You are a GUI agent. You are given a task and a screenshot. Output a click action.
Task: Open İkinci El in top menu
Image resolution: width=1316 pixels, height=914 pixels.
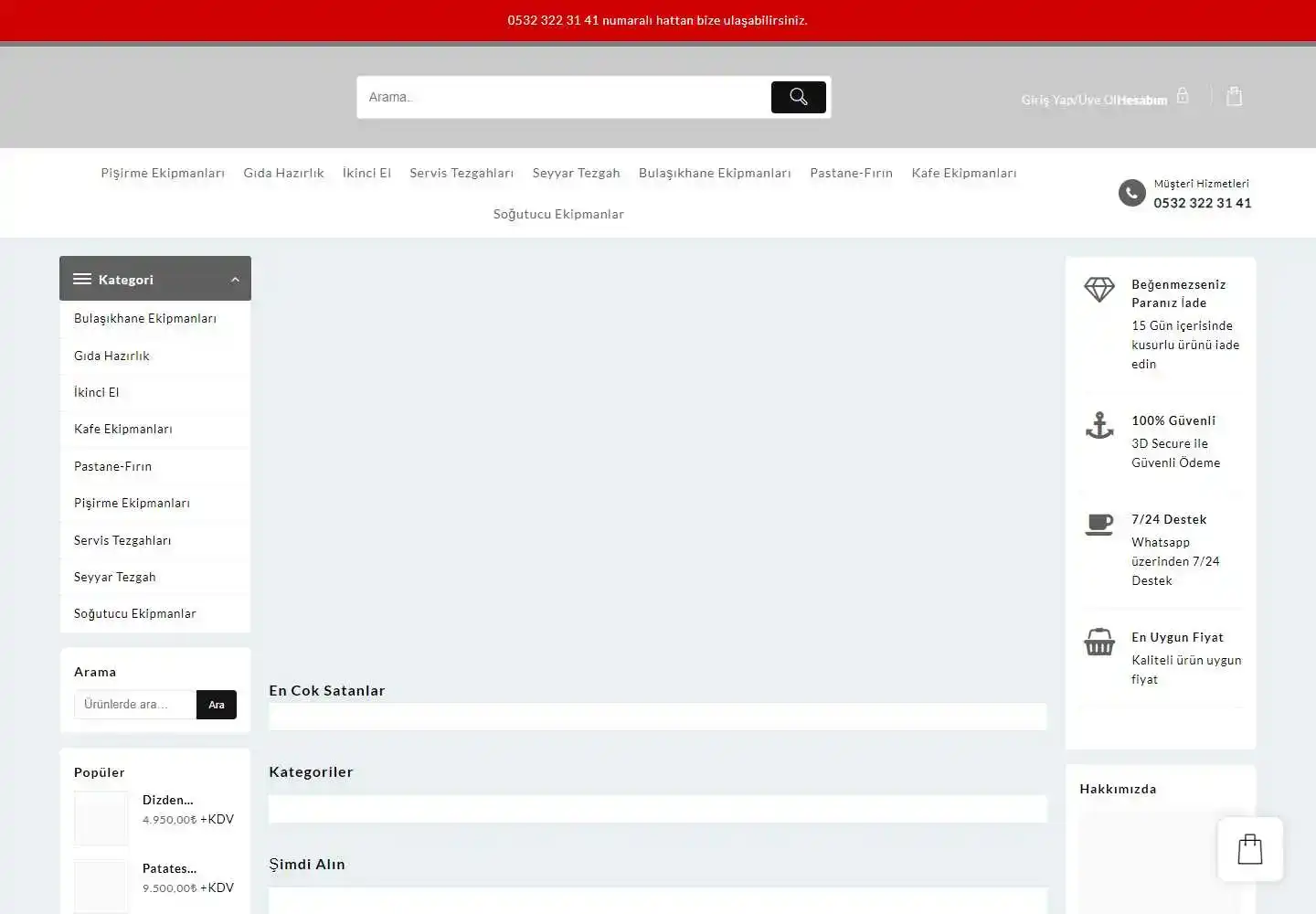(366, 173)
